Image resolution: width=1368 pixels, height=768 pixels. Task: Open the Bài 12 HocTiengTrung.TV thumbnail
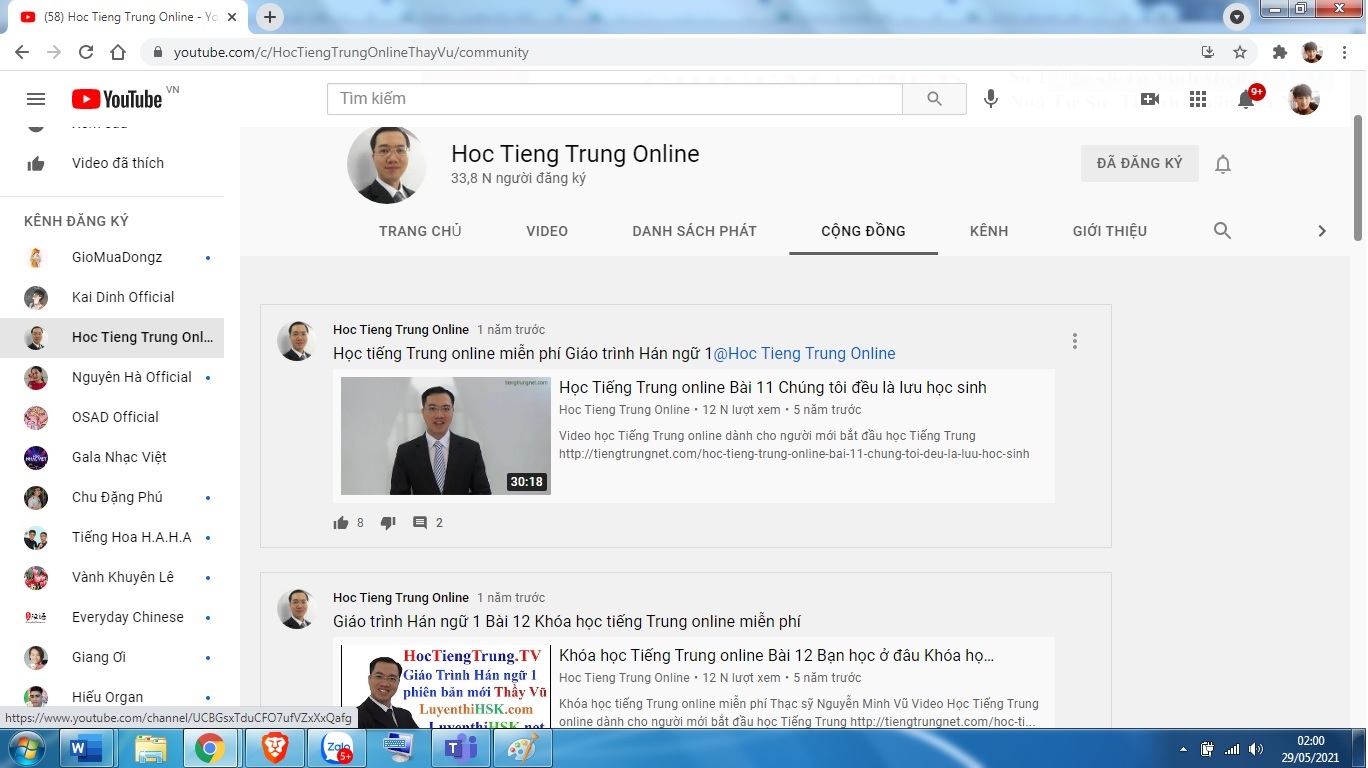[446, 687]
